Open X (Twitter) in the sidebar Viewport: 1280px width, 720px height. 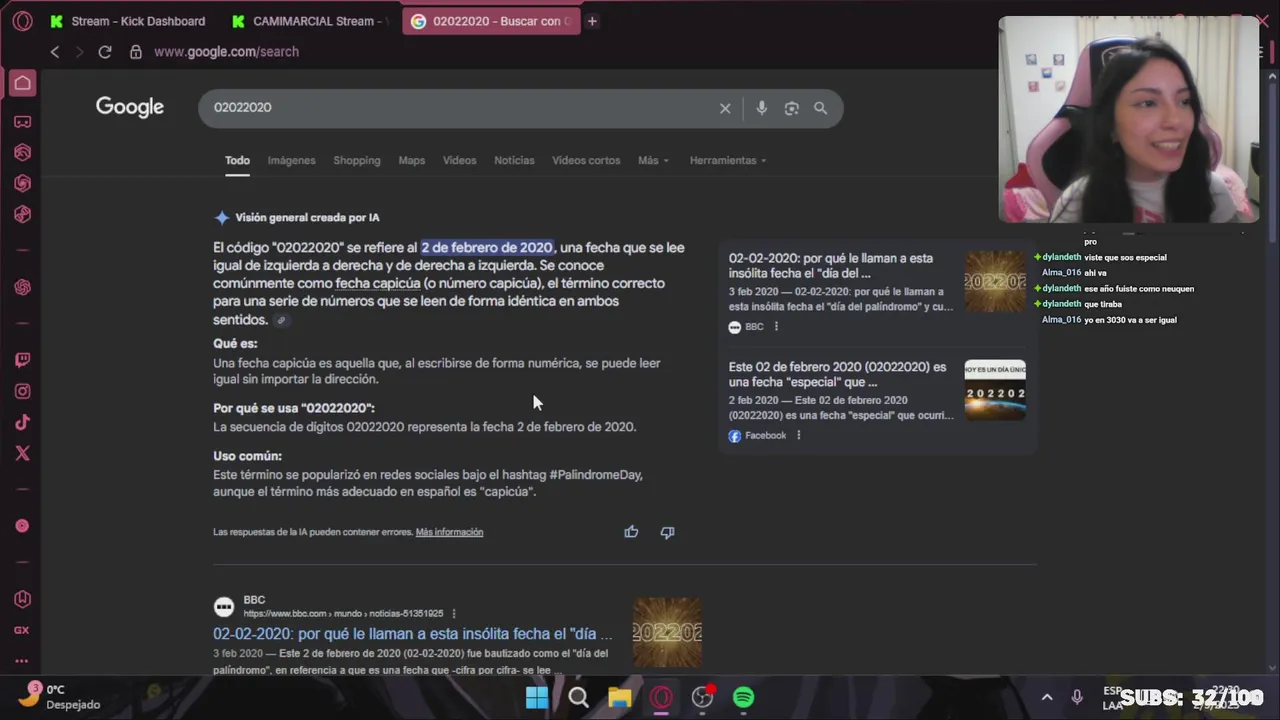pyautogui.click(x=22, y=453)
